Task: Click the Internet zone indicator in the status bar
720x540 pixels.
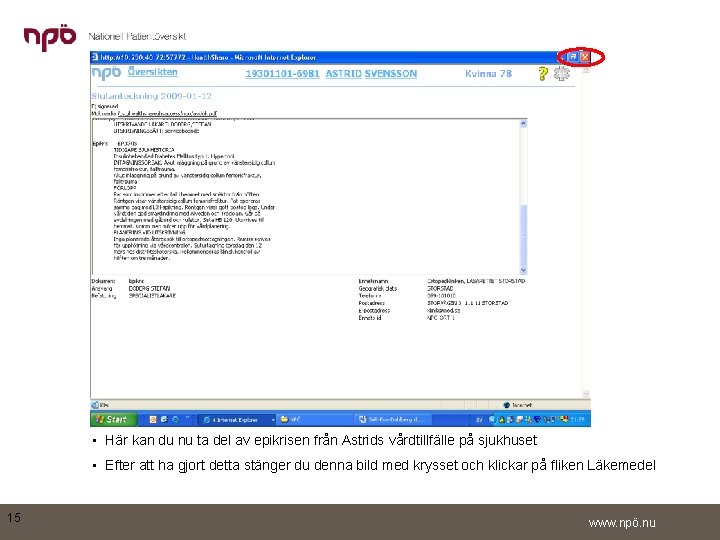Action: 518,405
